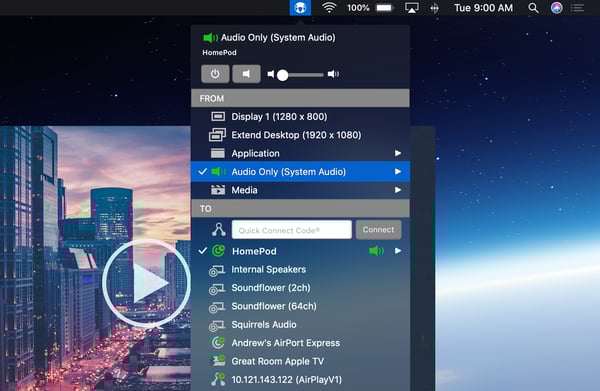Play the video in the background window

147,283
